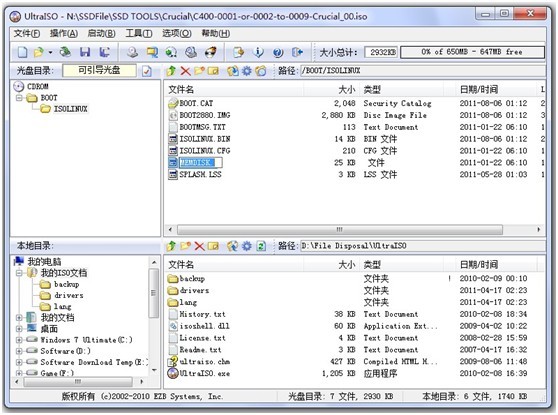558x415 pixels.
Task: Click the 可引导光盘 bootable disc field
Action: pyautogui.click(x=99, y=70)
